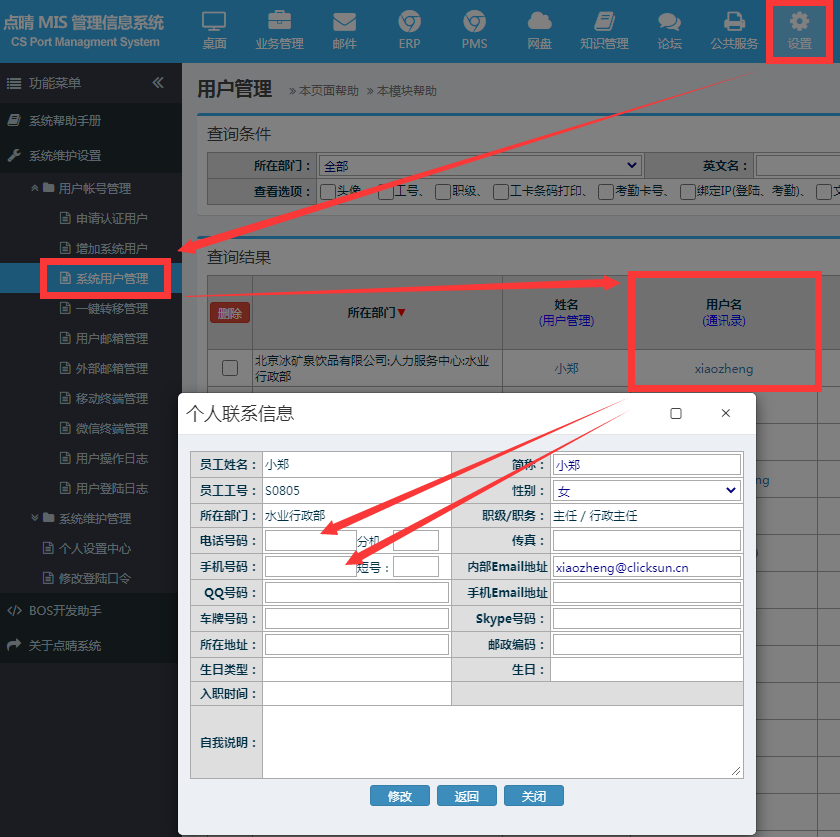Open the 网盘 cloud icon
This screenshot has height=837, width=840.
point(539,30)
